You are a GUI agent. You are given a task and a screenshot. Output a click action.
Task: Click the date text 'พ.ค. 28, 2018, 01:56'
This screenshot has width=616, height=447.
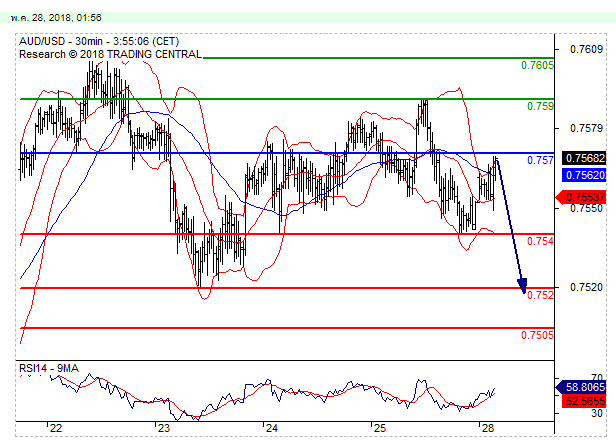(56, 18)
